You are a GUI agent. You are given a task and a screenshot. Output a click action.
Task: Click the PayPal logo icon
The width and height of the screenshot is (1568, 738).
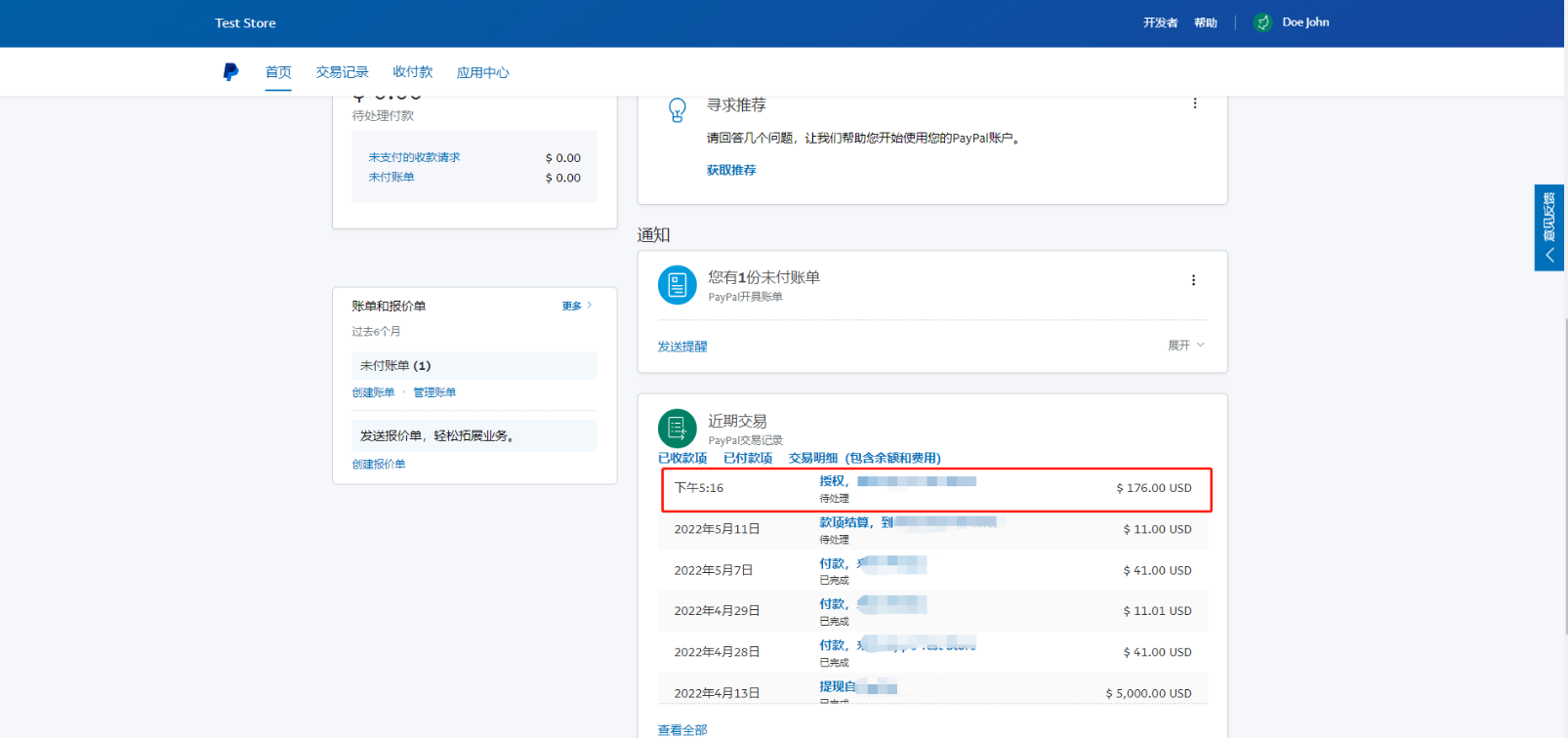230,72
